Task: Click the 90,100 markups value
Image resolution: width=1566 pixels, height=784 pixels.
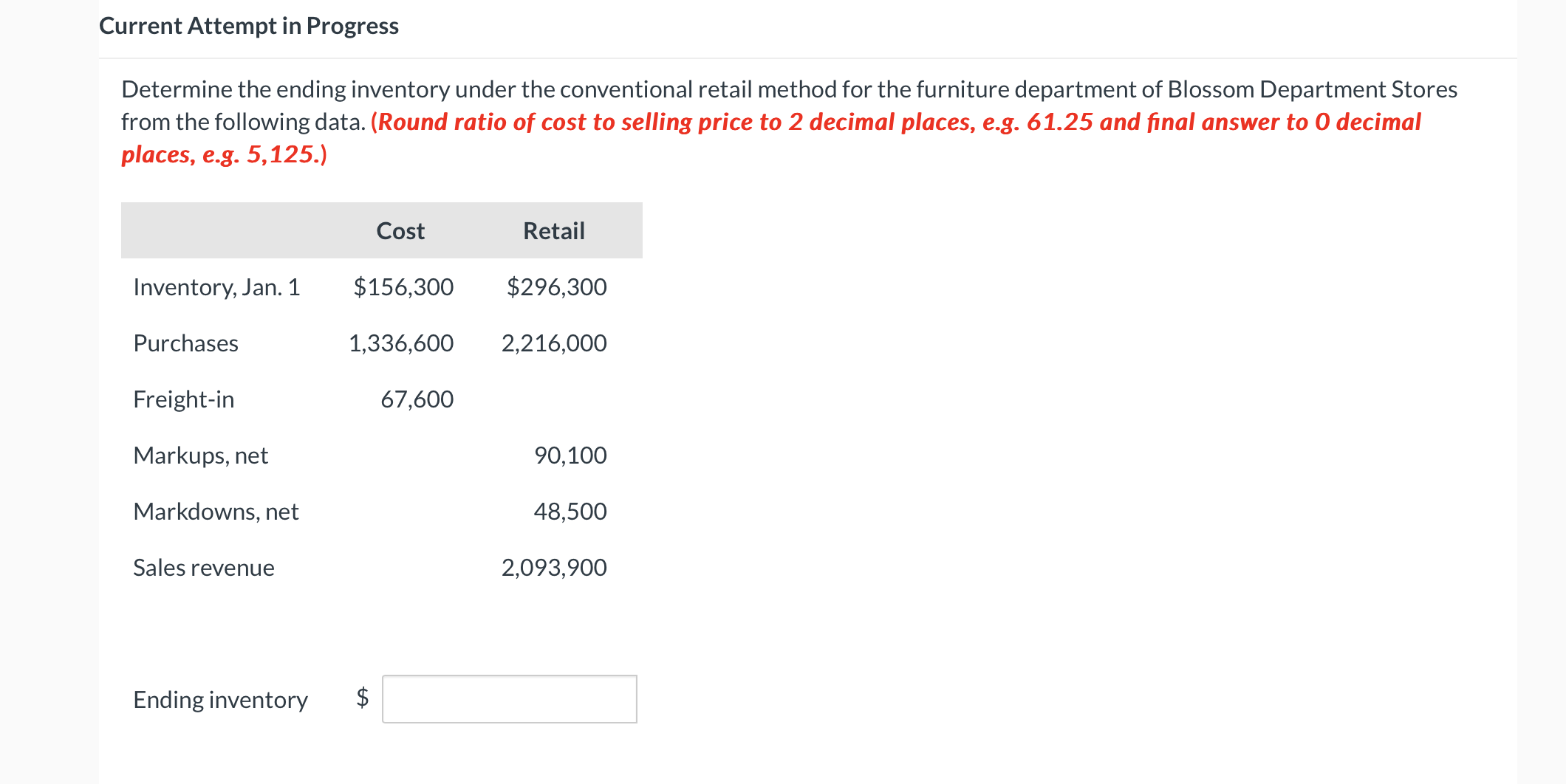Action: point(570,455)
